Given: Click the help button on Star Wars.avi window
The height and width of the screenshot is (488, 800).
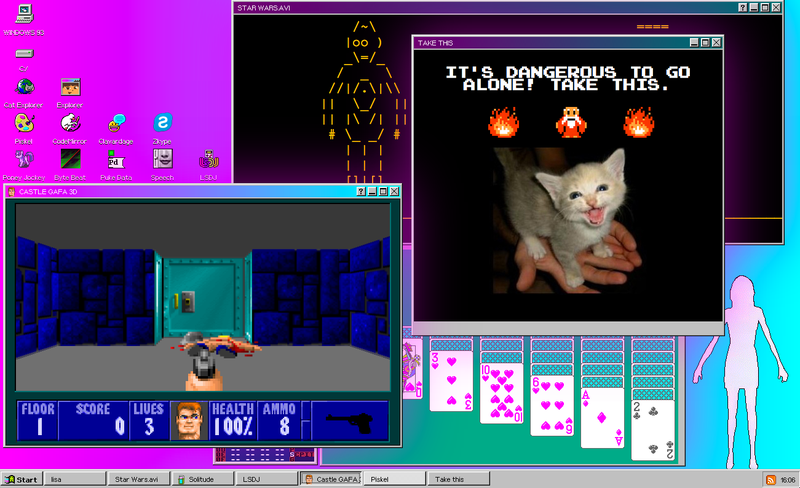Looking at the screenshot, I should (742, 8).
